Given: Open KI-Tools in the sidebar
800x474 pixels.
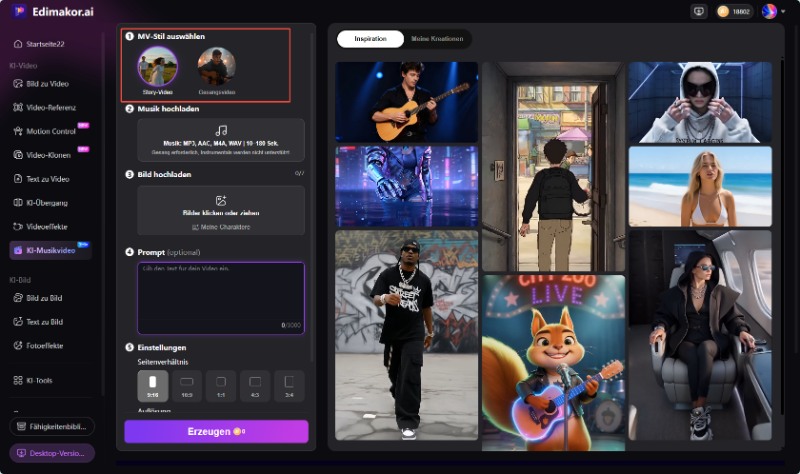Looking at the screenshot, I should click(33, 380).
